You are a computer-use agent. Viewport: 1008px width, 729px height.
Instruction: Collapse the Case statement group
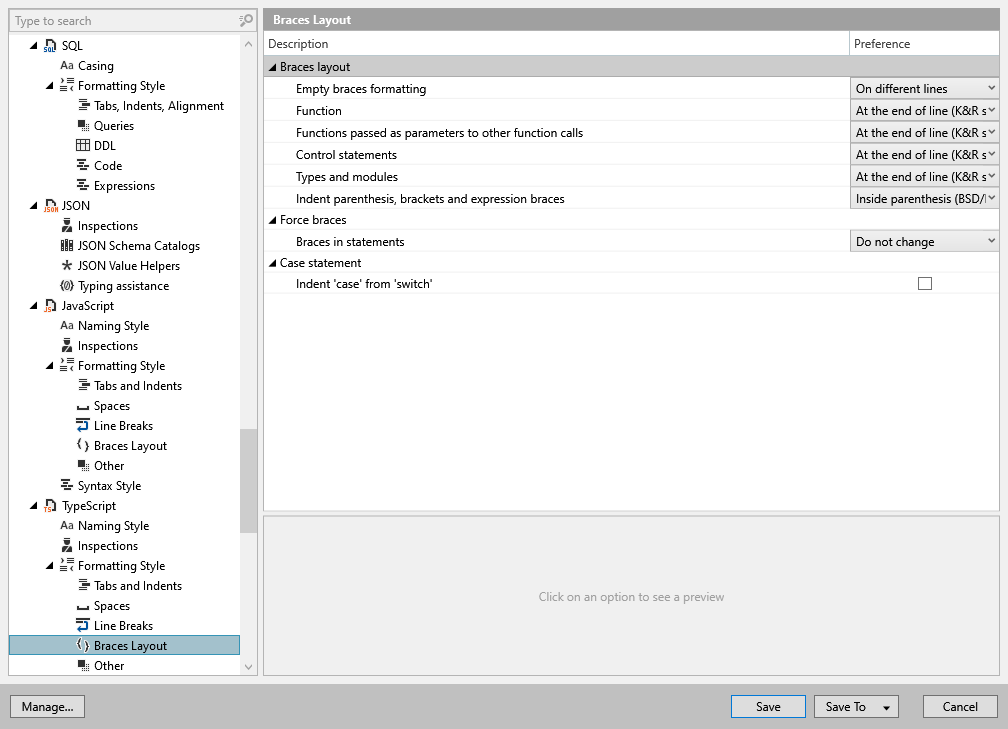tap(273, 263)
